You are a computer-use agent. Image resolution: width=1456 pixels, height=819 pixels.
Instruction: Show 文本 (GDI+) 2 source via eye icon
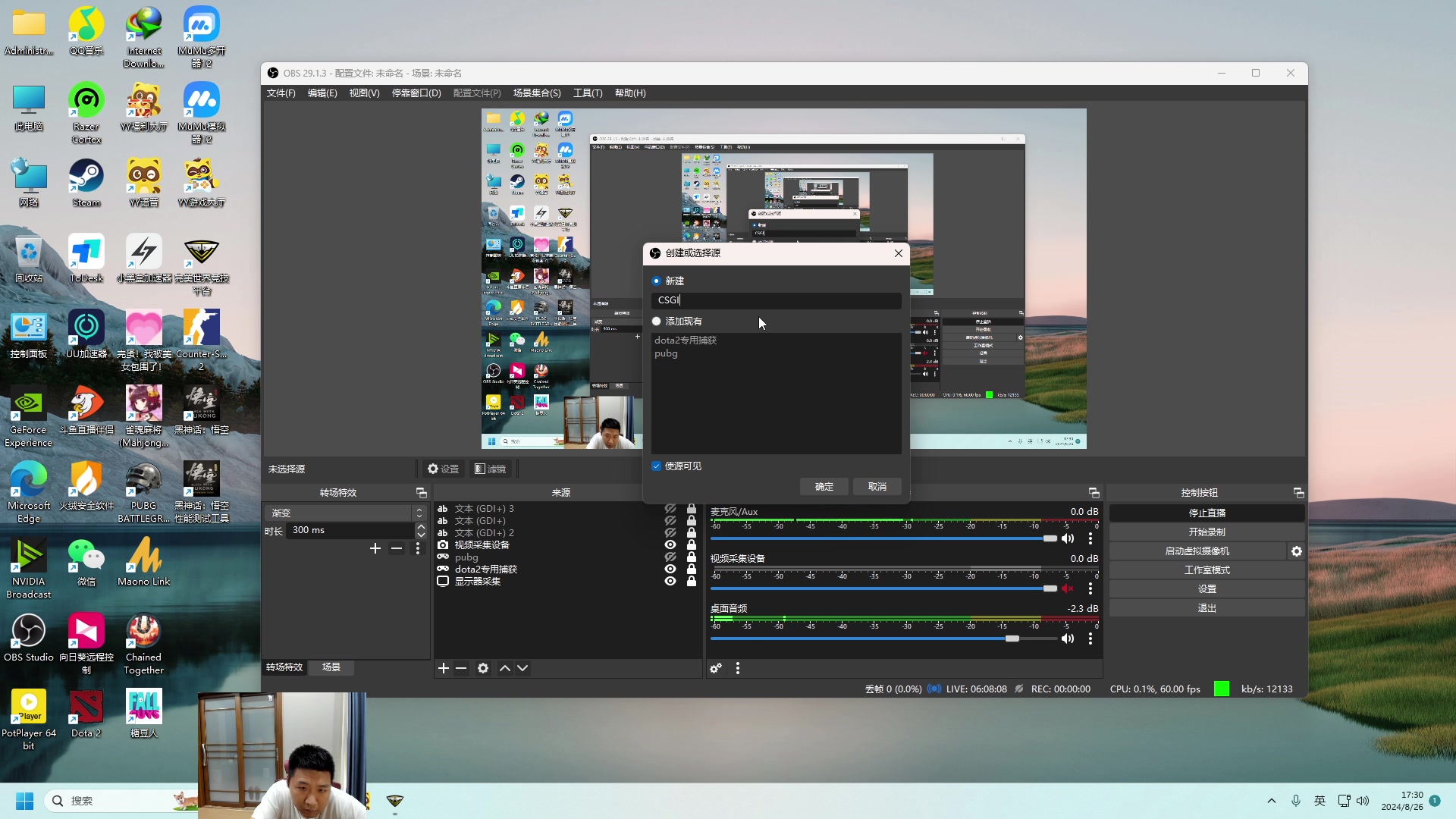tap(670, 533)
